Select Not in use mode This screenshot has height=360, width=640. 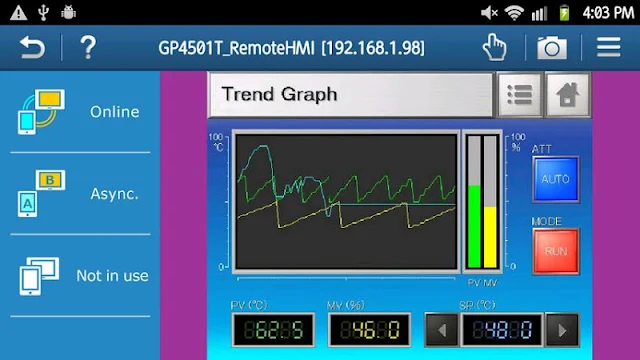click(80, 276)
